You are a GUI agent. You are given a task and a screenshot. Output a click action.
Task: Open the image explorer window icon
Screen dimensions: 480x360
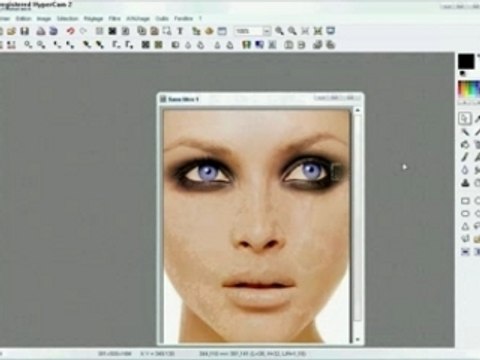[x=222, y=31]
